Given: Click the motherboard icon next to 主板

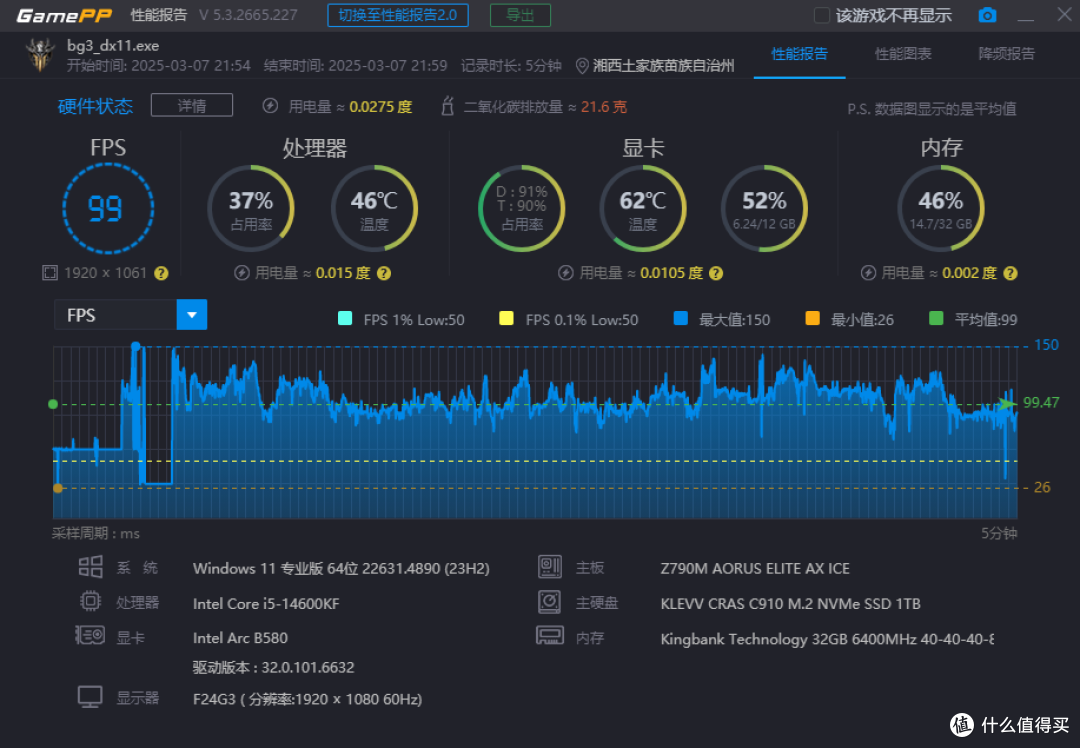Looking at the screenshot, I should coord(550,567).
